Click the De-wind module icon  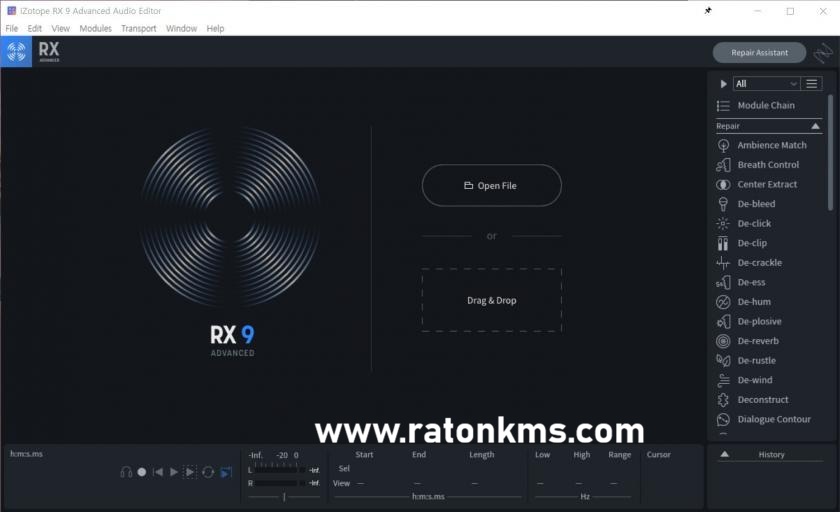tap(723, 380)
